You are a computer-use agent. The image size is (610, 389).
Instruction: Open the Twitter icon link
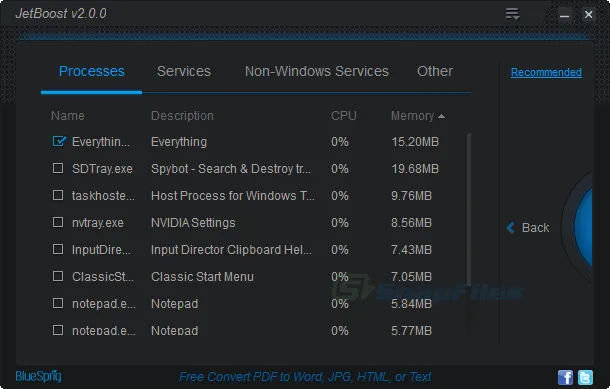point(585,377)
